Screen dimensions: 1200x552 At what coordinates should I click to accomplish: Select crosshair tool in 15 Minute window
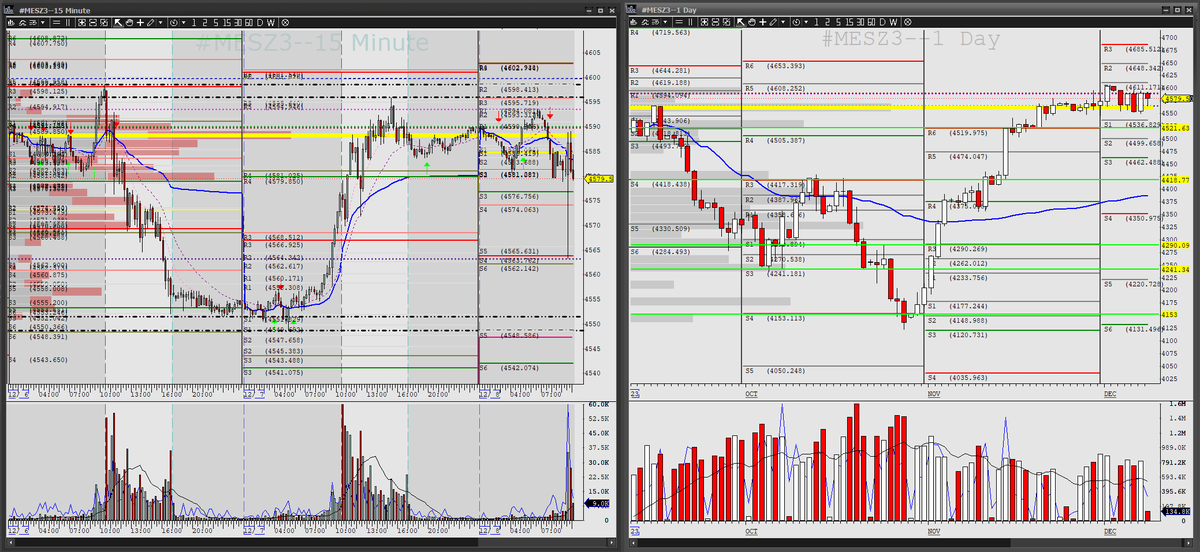(x=141, y=22)
